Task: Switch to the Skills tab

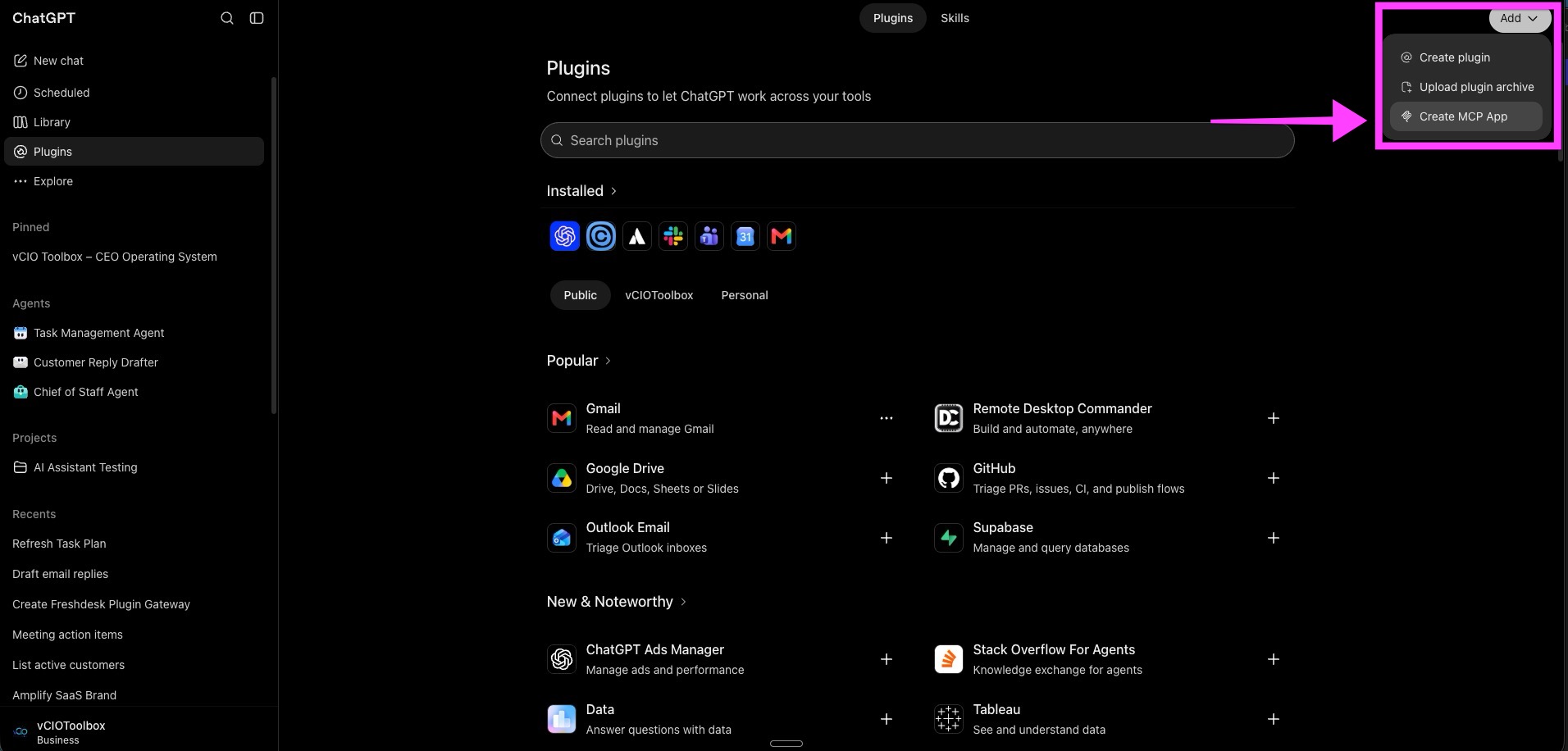Action: click(x=955, y=18)
